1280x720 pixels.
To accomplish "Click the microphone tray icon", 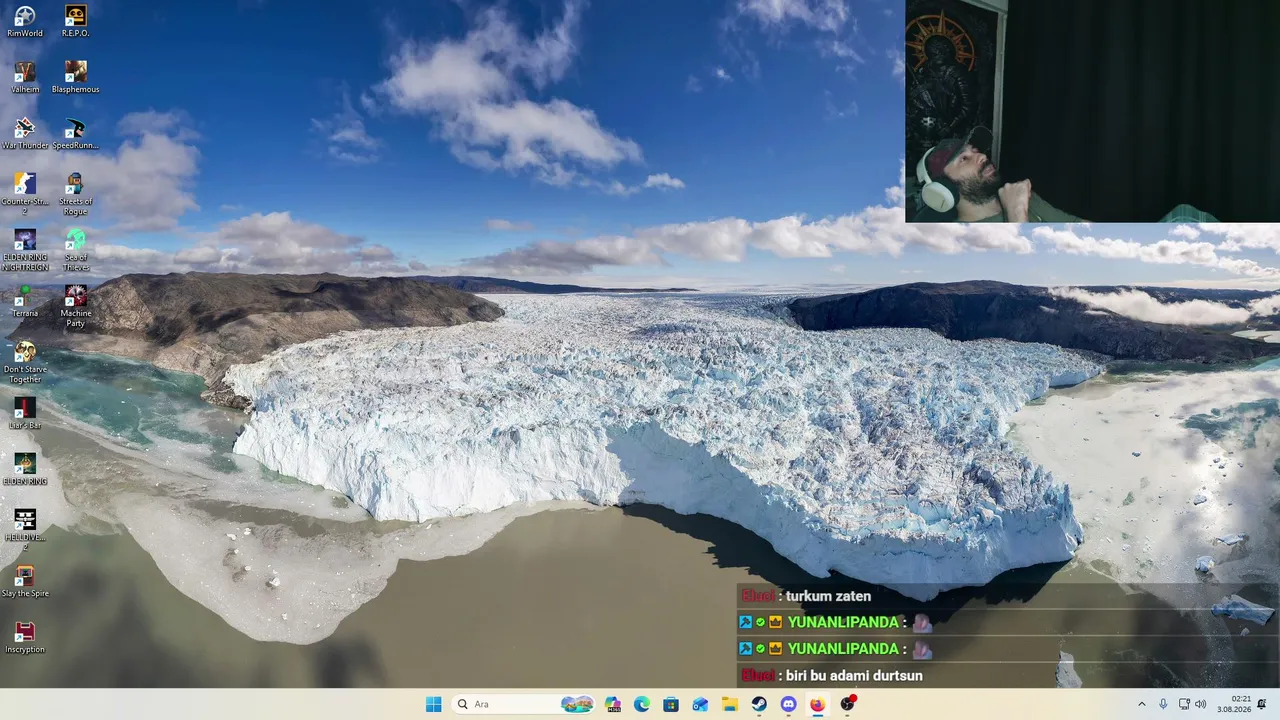I will (x=1163, y=704).
